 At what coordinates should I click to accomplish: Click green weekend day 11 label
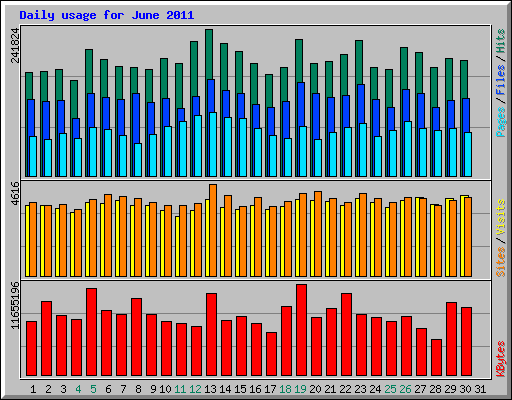[180, 389]
